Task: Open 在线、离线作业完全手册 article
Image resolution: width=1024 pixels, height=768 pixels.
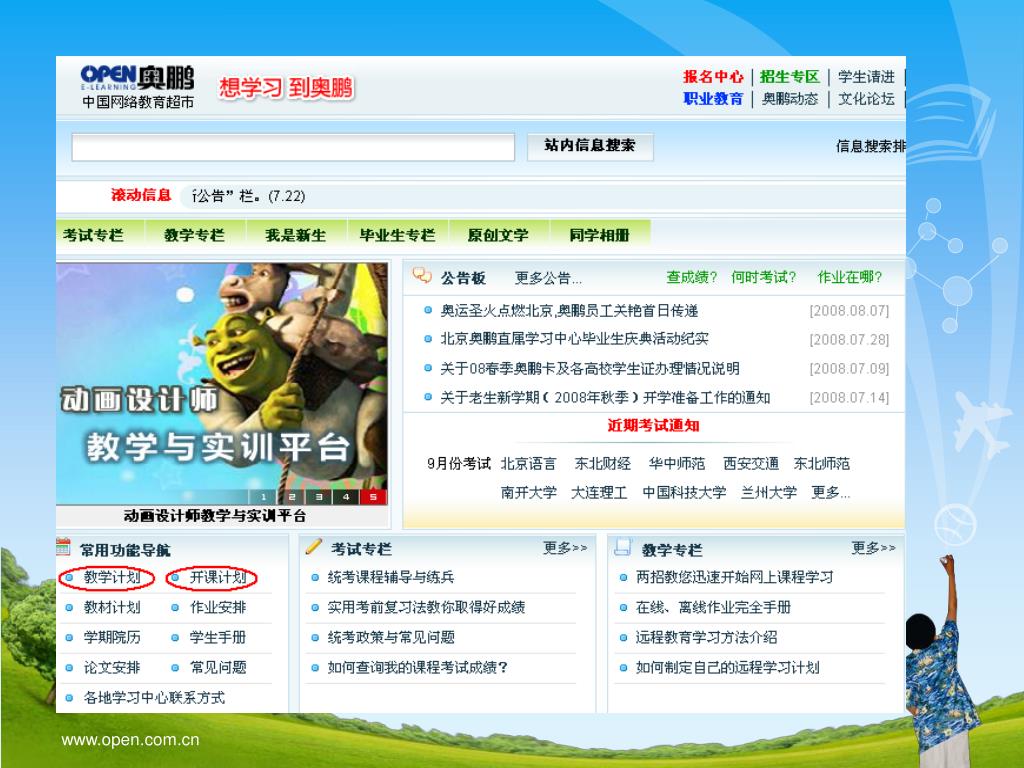Action: click(713, 607)
